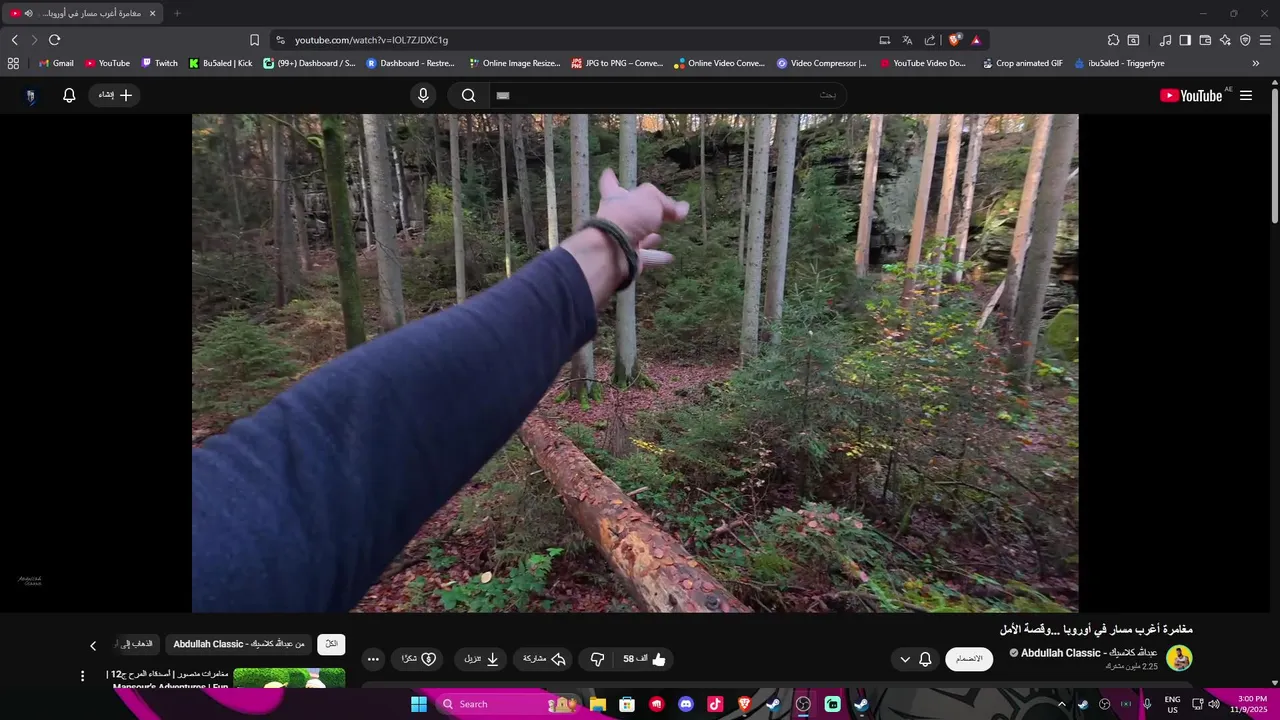Open the Bu5aled | Kick bookmark
Screen dimensions: 1280x720
pos(221,63)
